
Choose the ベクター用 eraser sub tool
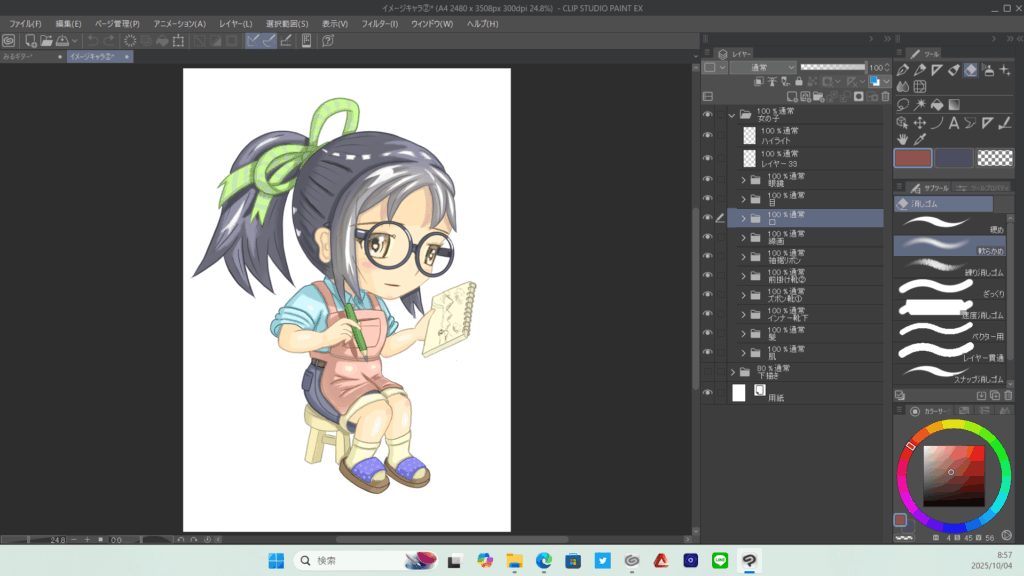click(950, 331)
